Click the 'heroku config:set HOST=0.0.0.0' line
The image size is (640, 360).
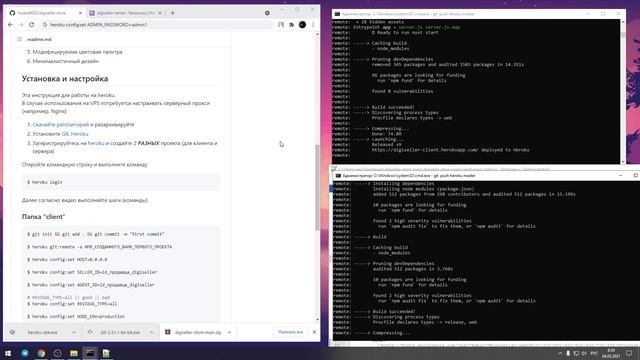click(x=67, y=260)
